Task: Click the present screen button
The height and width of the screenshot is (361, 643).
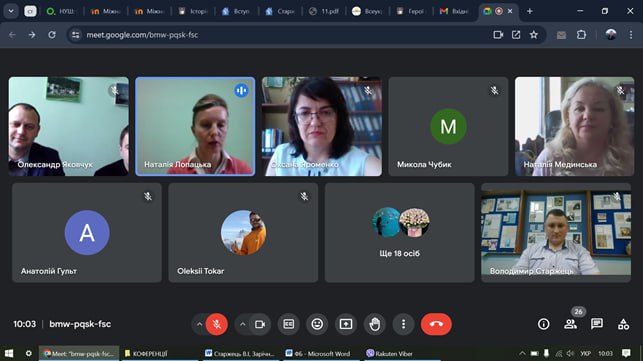Action: [346, 324]
